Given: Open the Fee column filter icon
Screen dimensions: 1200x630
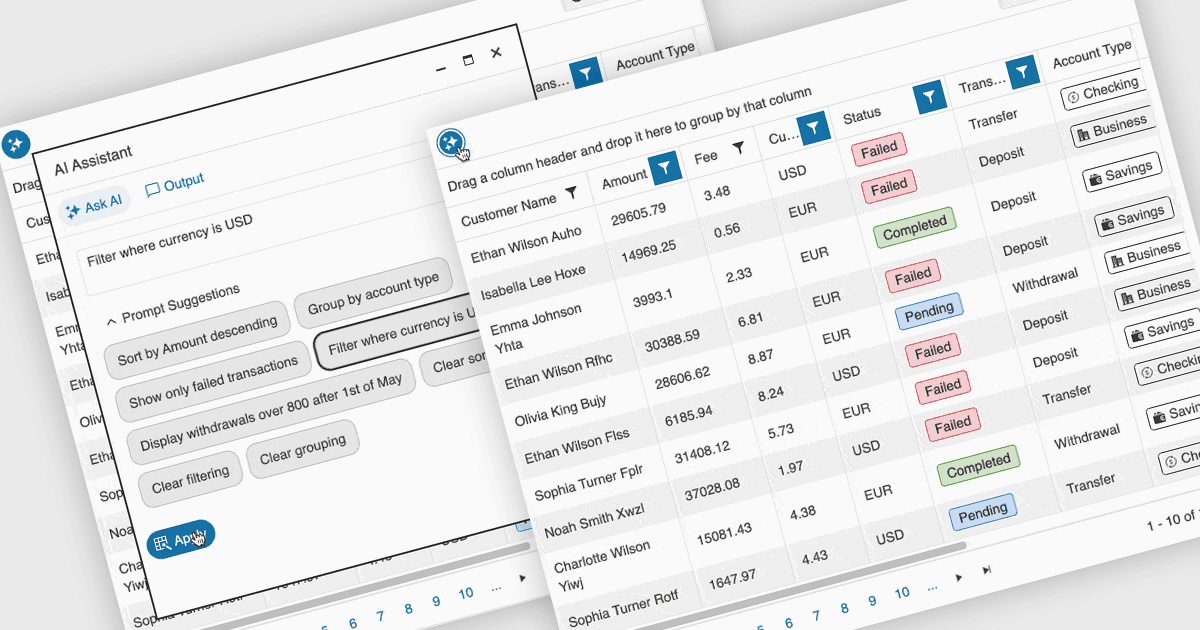Looking at the screenshot, I should pos(738,148).
